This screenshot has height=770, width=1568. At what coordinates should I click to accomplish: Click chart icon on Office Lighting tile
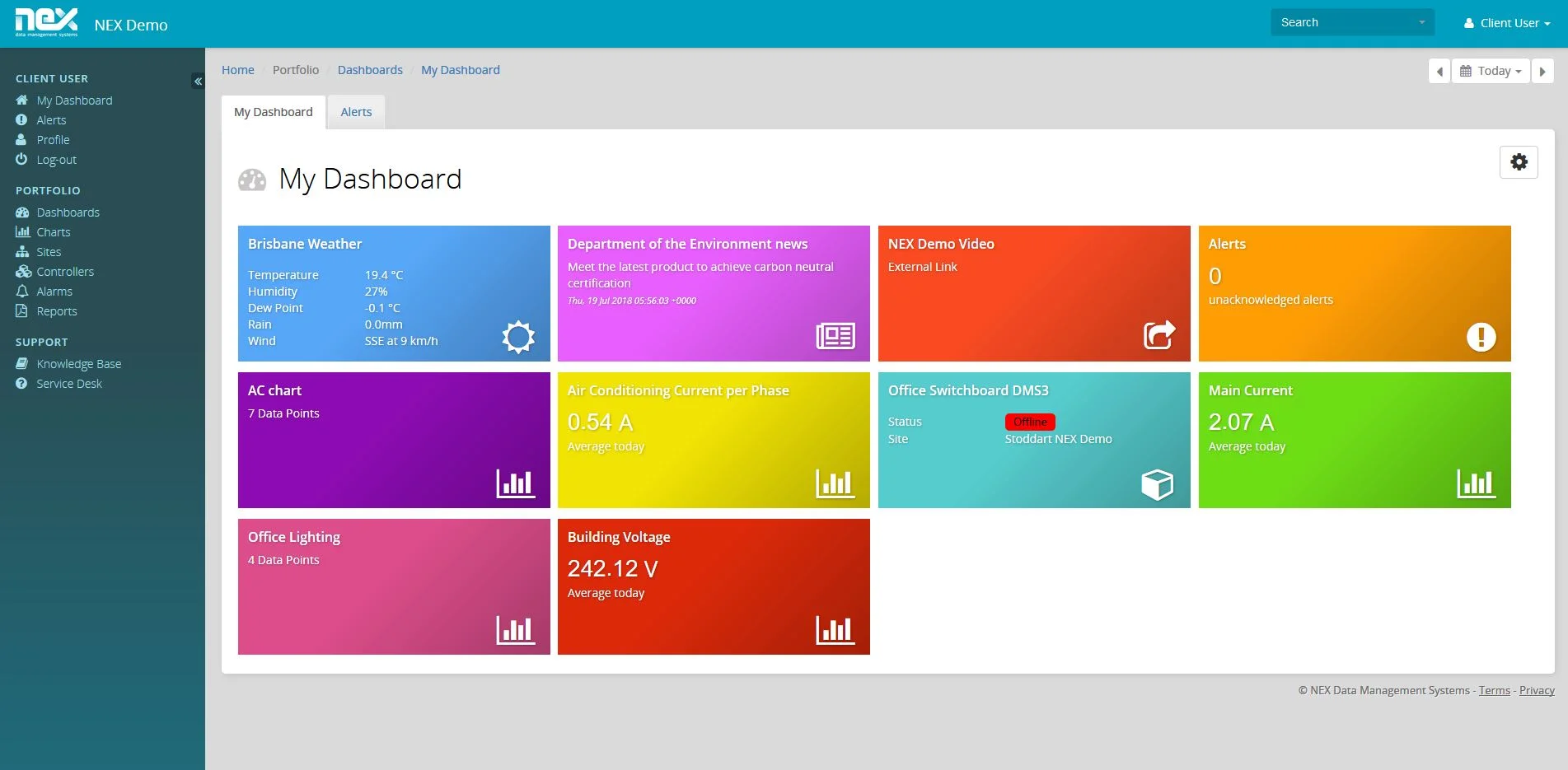(x=516, y=630)
